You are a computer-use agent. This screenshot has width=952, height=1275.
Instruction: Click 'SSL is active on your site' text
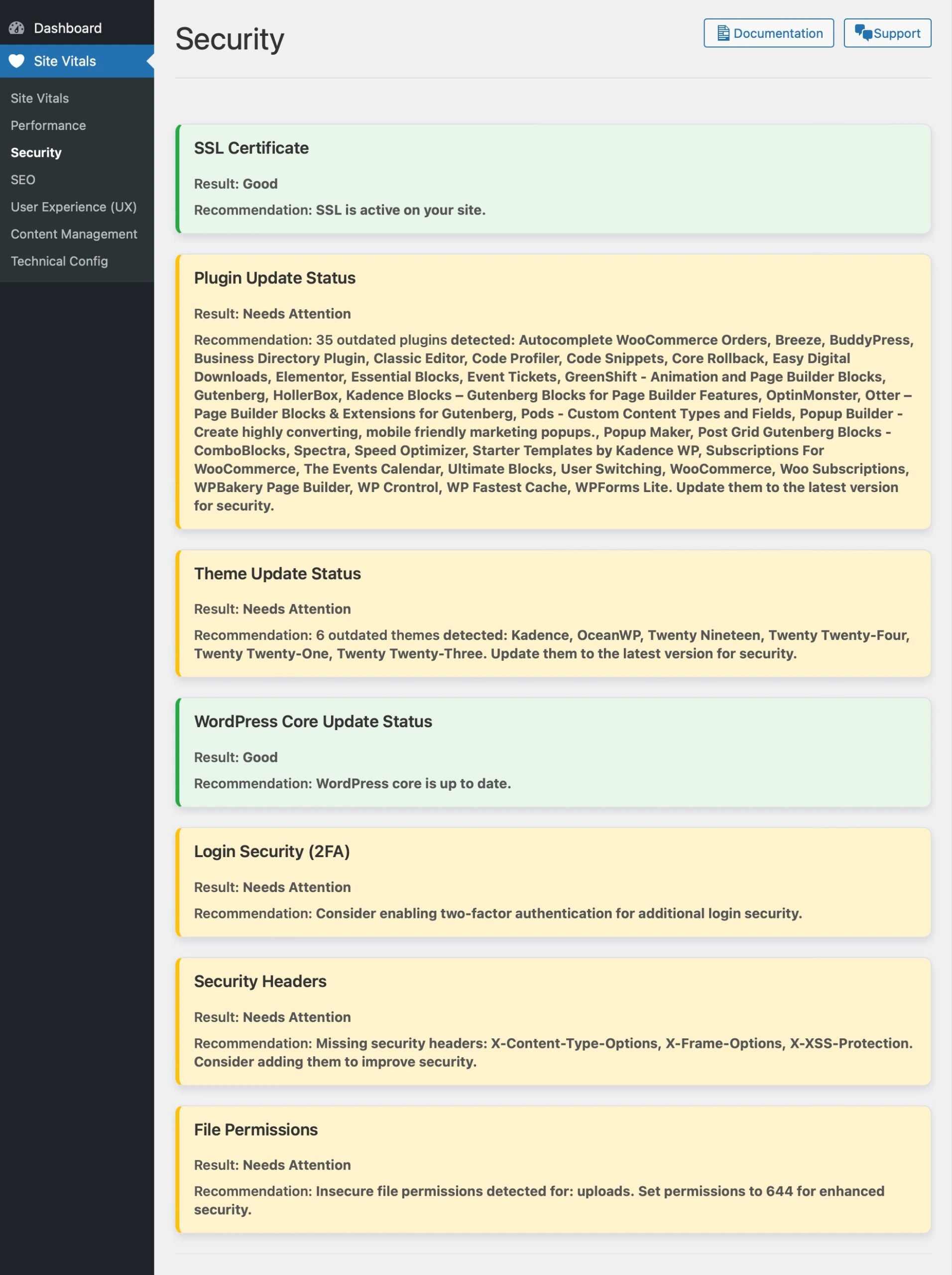pos(400,210)
